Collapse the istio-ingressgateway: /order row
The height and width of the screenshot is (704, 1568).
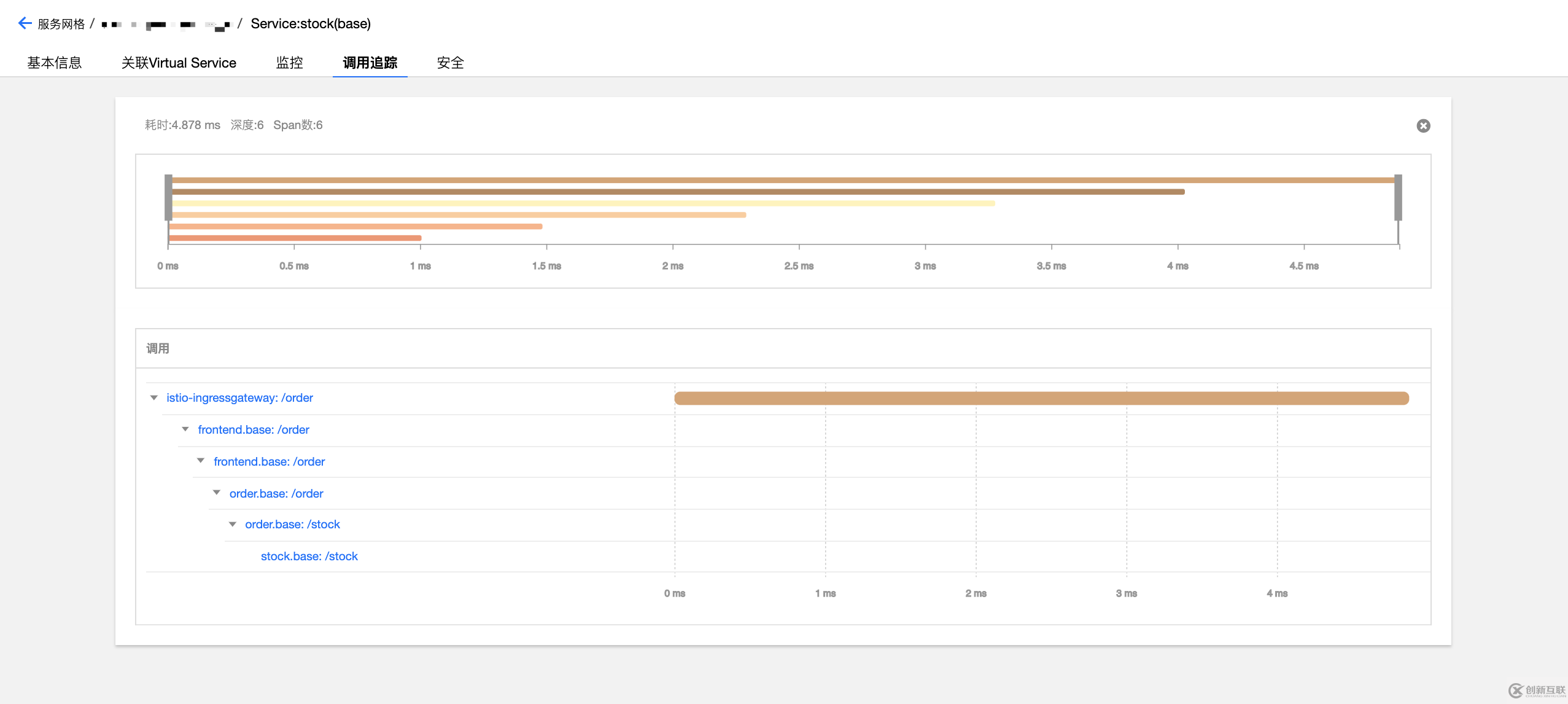154,398
